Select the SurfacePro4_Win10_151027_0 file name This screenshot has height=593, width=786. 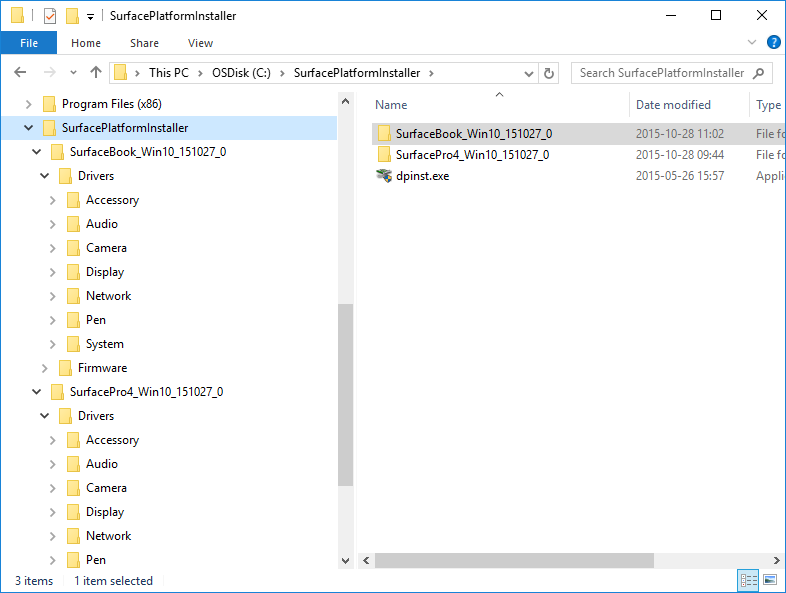(x=472, y=154)
